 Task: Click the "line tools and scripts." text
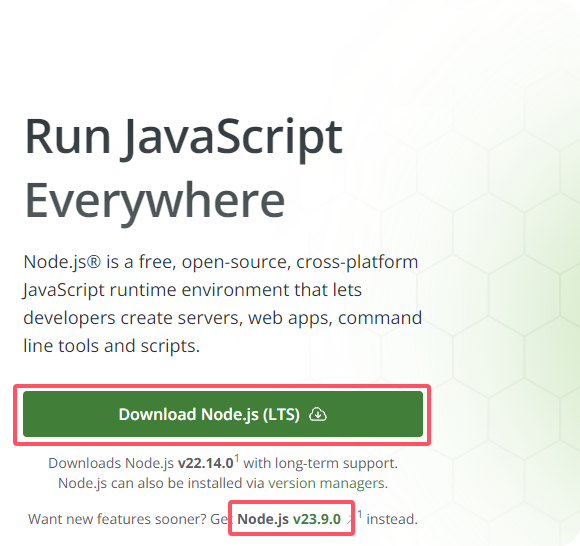111,346
